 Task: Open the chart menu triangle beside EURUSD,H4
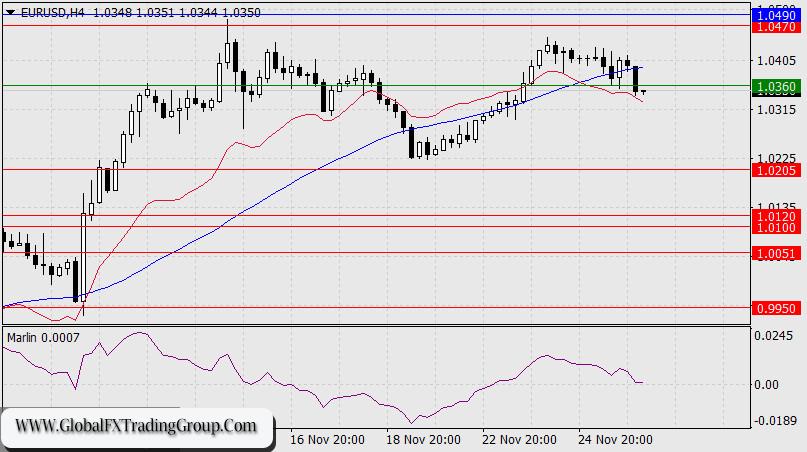pyautogui.click(x=10, y=13)
